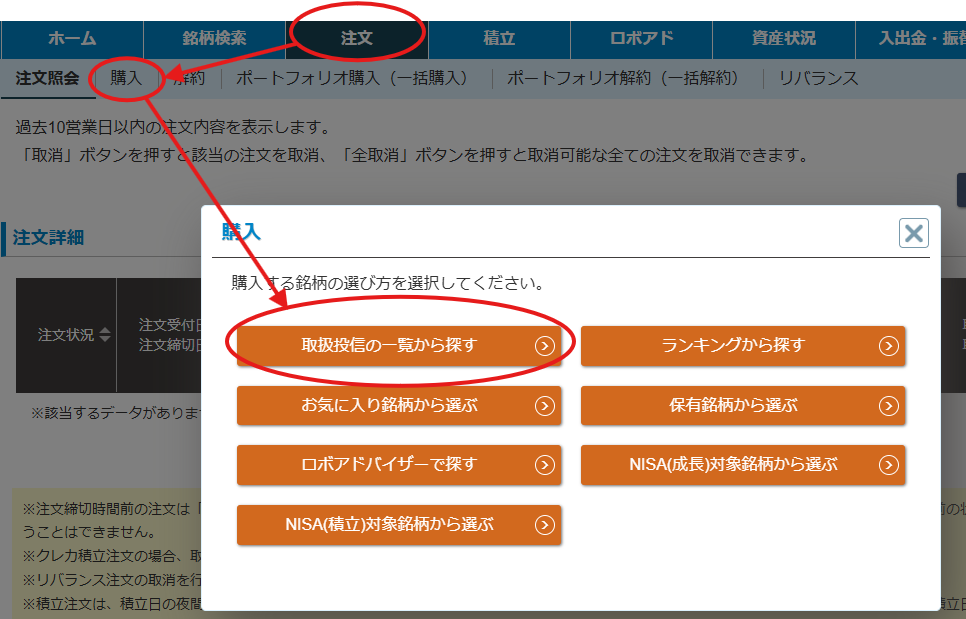Select the 購入 submenu item
This screenshot has height=619, width=966.
pyautogui.click(x=126, y=78)
